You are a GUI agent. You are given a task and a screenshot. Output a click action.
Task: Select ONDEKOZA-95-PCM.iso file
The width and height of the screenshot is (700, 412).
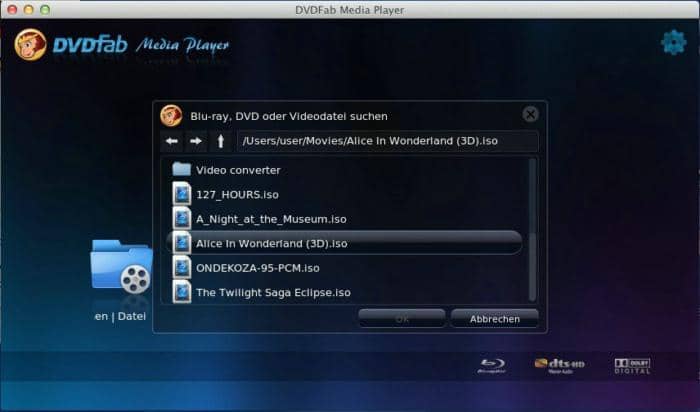pos(344,268)
